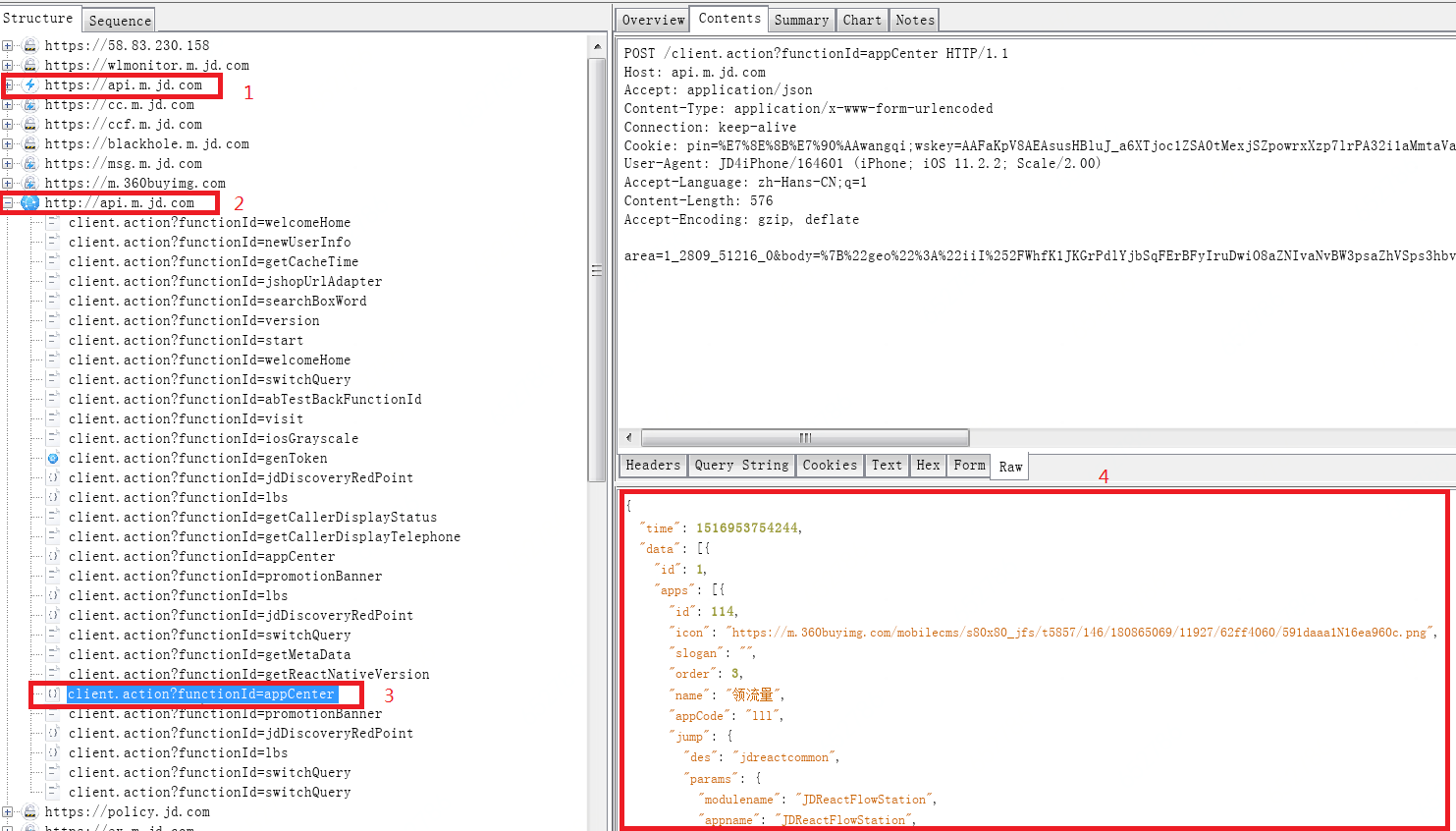Switch to the Structure tab
Image resolution: width=1456 pixels, height=831 pixels.
click(38, 19)
